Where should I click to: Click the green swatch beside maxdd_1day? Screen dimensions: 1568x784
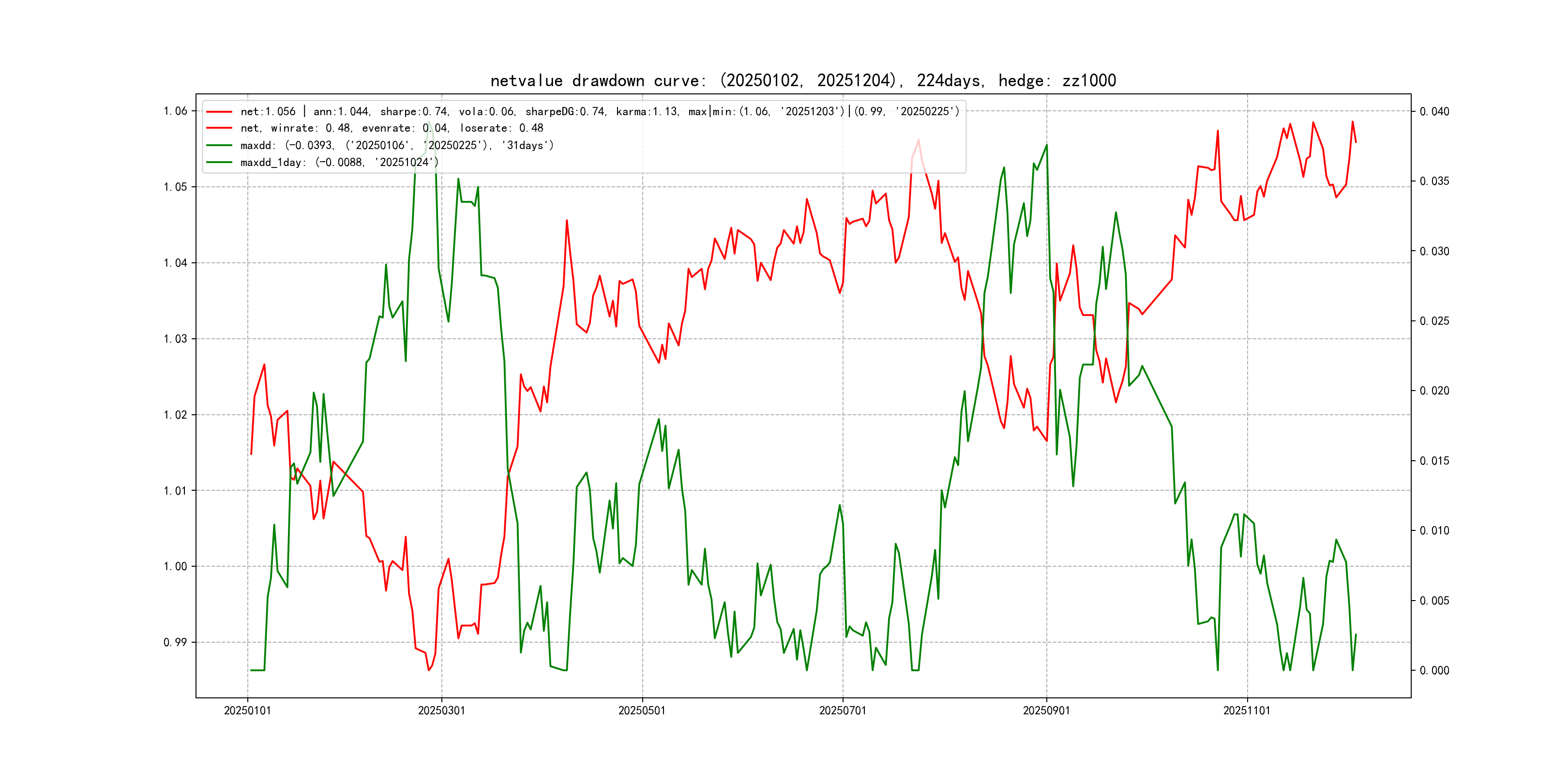pos(219,163)
